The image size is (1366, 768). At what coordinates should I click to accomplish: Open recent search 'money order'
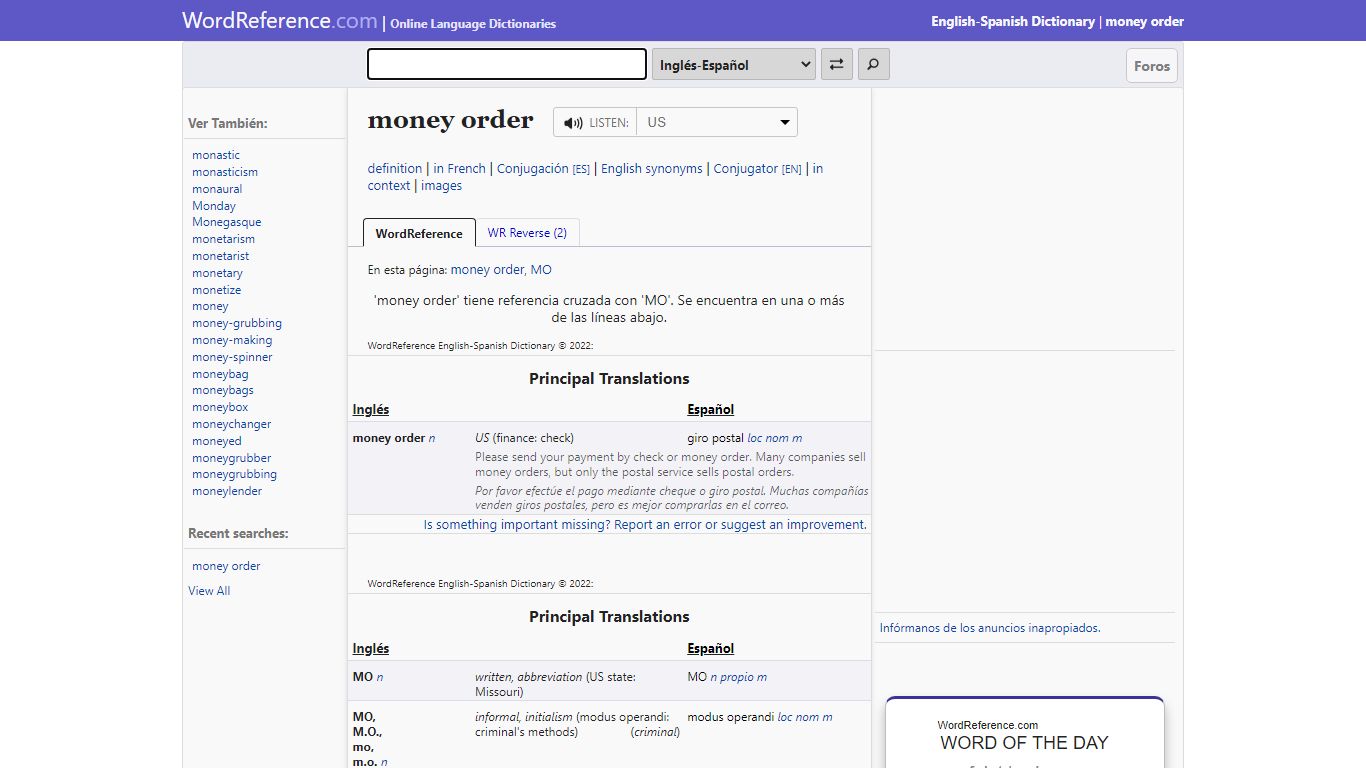coord(226,566)
